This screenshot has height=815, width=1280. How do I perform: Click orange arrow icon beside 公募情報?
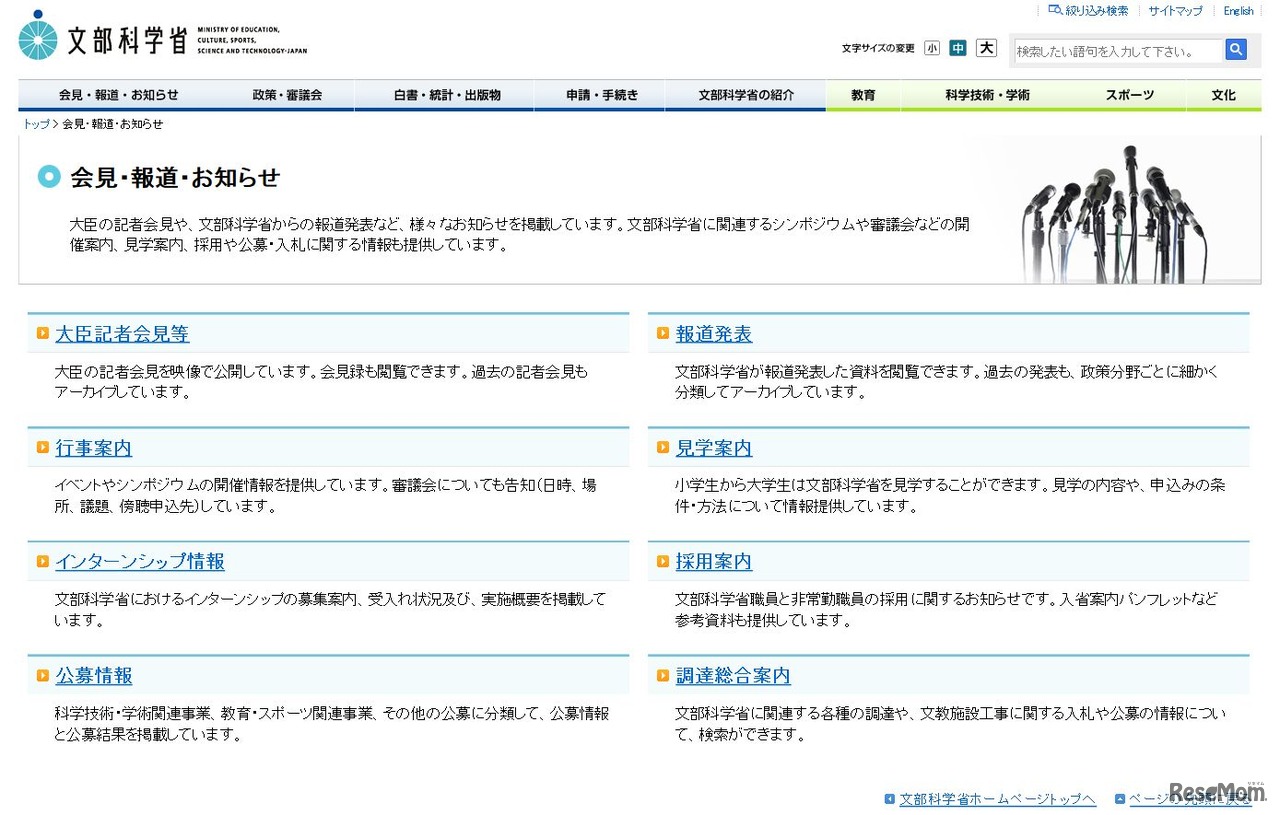coord(43,676)
